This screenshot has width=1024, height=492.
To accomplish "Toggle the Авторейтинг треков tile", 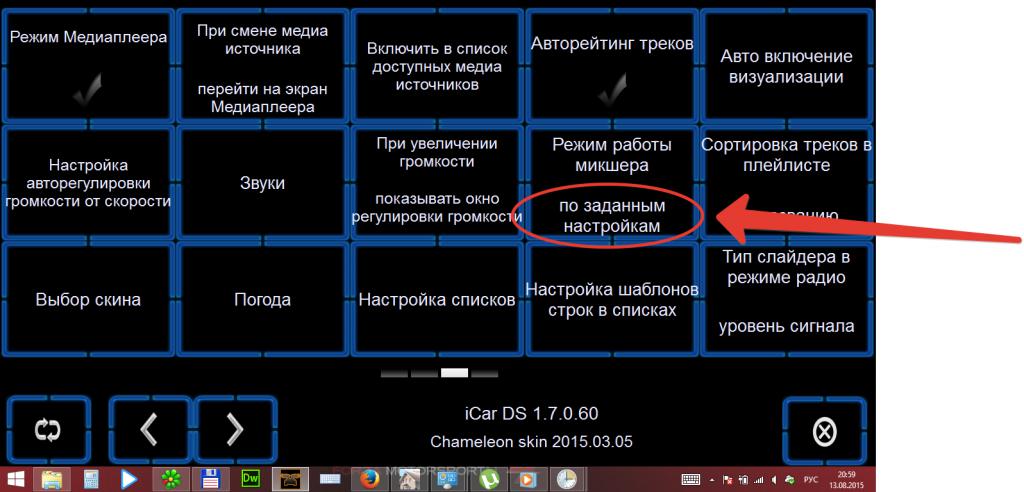I will click(x=612, y=66).
